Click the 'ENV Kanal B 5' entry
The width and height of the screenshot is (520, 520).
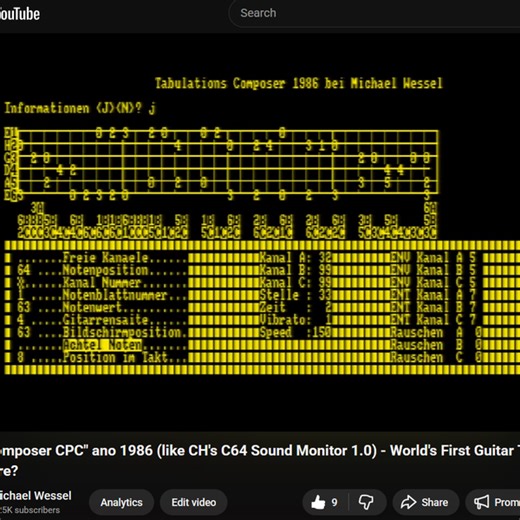click(x=433, y=270)
